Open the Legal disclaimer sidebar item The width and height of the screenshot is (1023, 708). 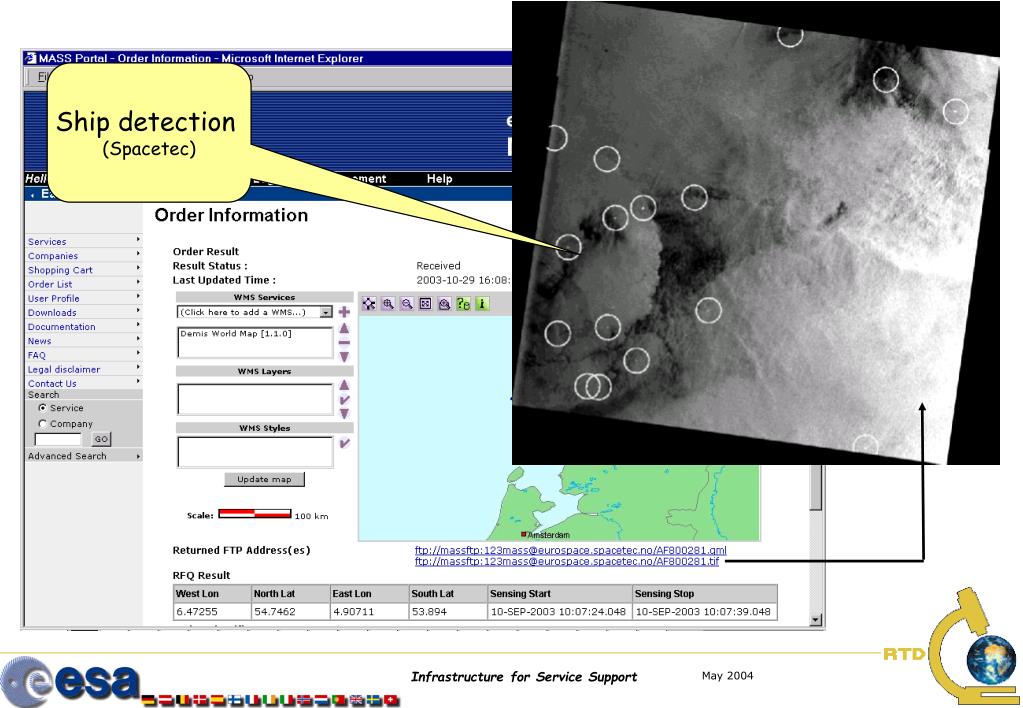click(x=64, y=369)
